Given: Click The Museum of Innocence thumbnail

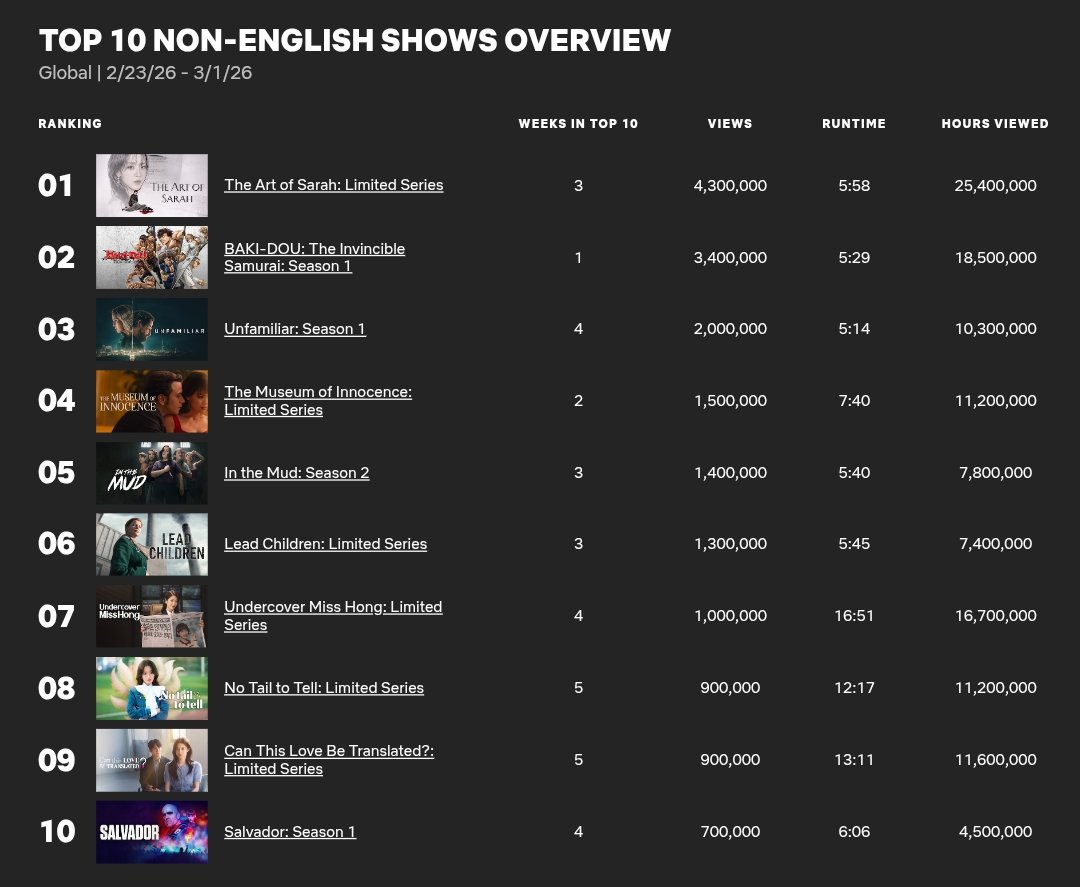Looking at the screenshot, I should [152, 401].
